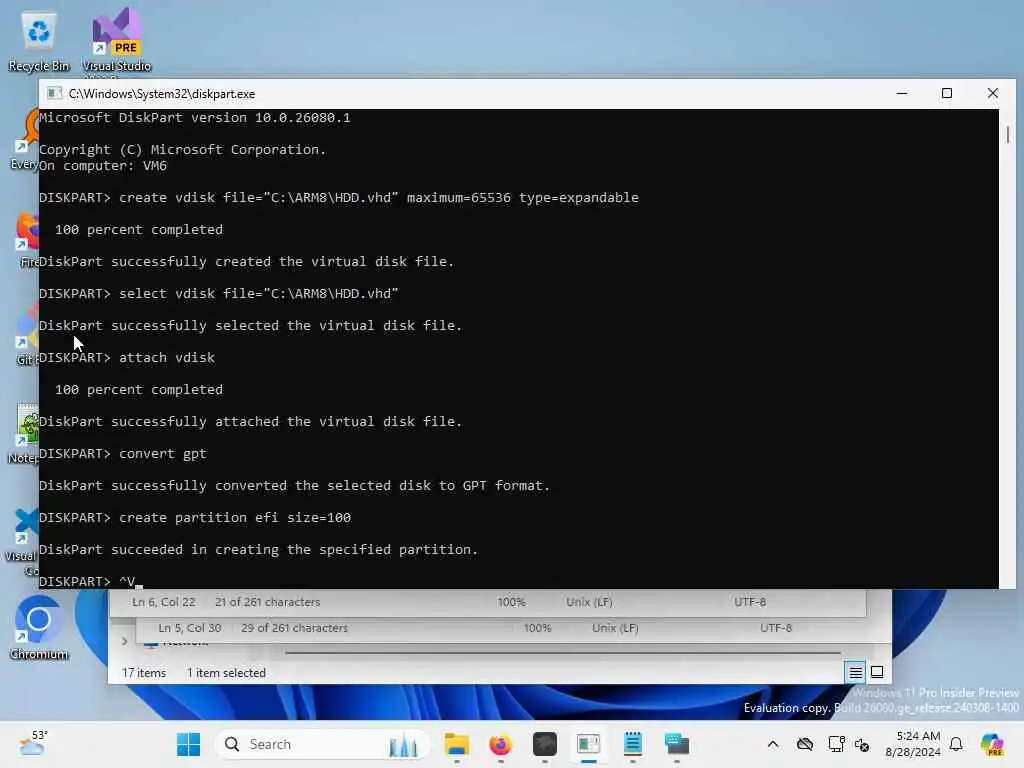Show hidden system tray icons
Image resolution: width=1024 pixels, height=768 pixels.
pos(773,744)
